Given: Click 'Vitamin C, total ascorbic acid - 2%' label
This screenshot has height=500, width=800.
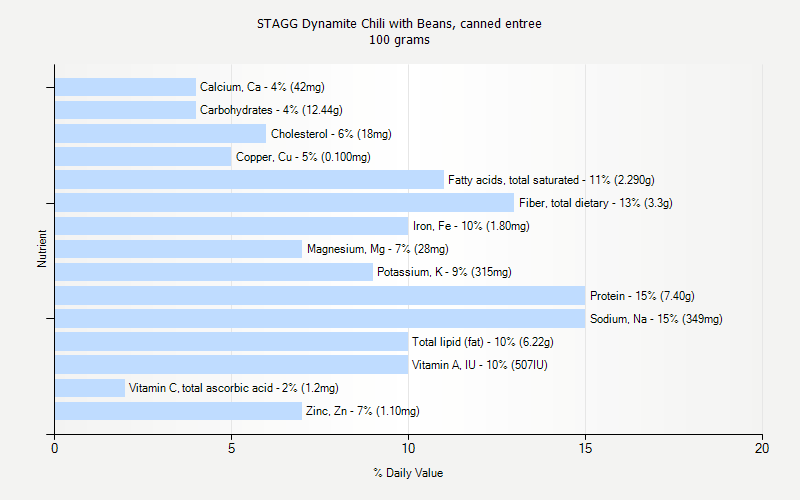Looking at the screenshot, I should point(234,388).
